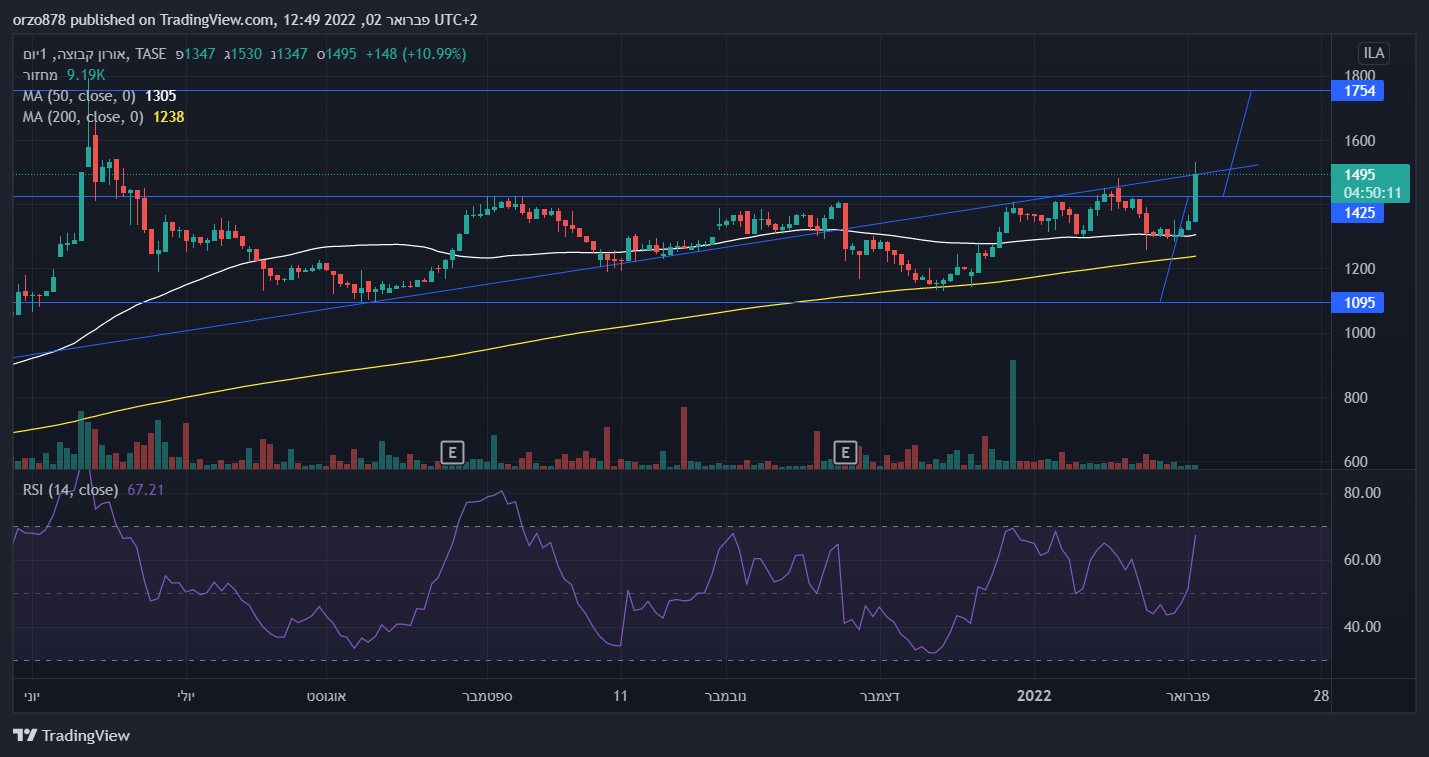Click the ILA currency label
Viewport: 1429px width, 757px height.
tap(1373, 53)
